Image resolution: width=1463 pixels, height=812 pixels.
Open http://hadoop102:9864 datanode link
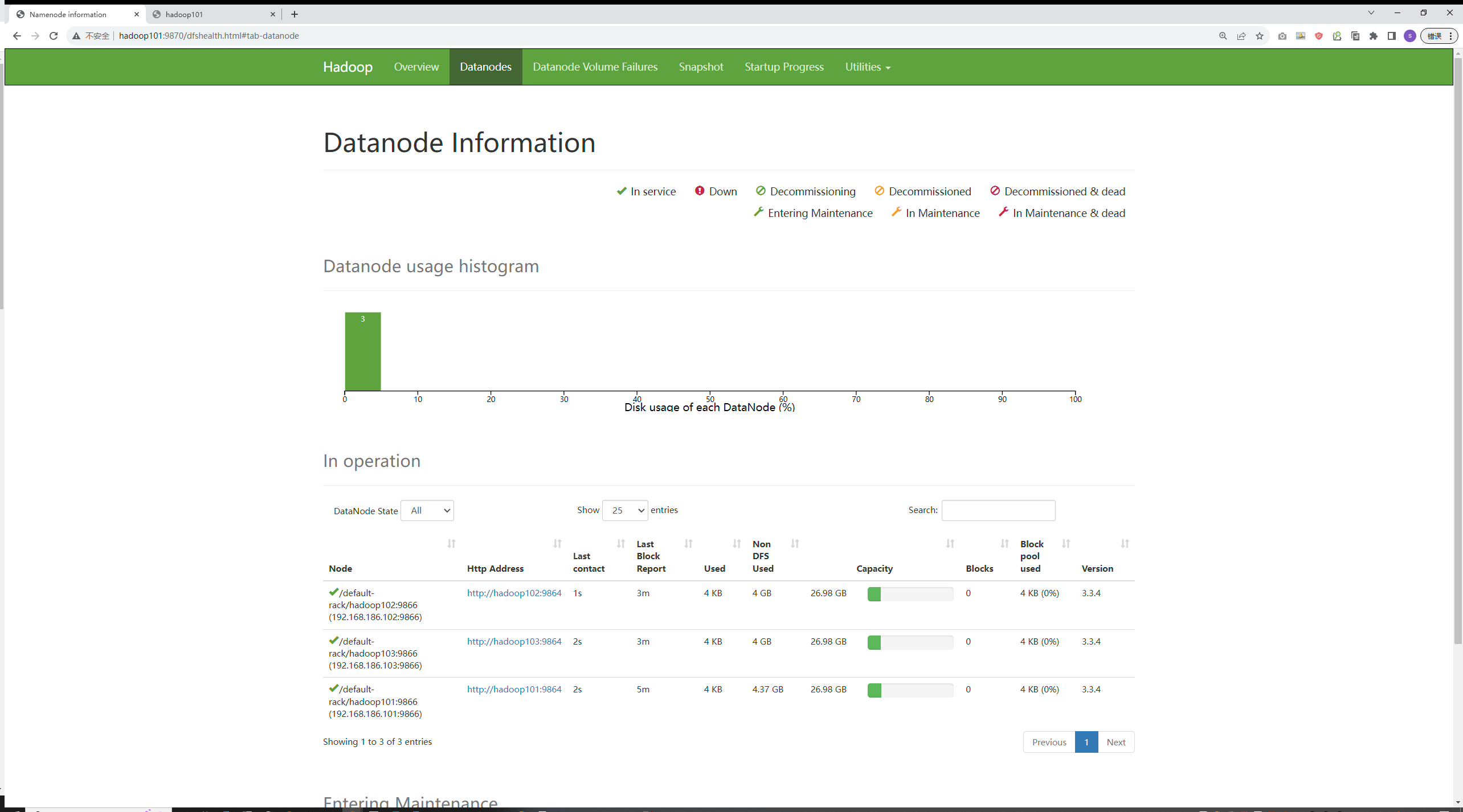[514, 593]
